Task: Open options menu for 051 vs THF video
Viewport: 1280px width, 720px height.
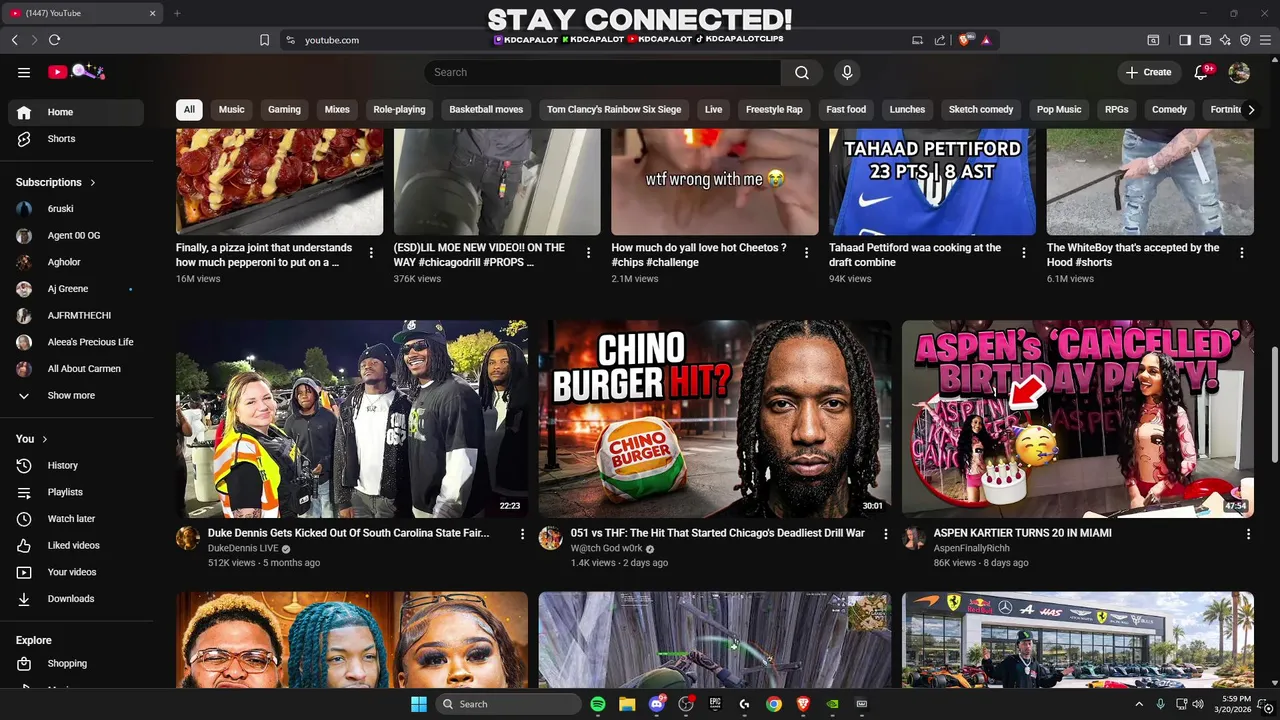Action: (885, 534)
